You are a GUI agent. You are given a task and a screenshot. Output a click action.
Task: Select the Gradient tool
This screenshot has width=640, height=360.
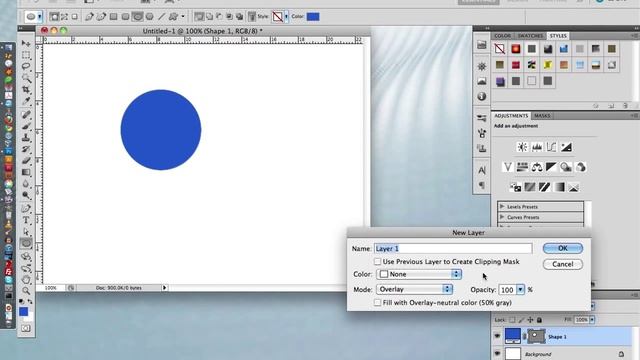tap(26, 172)
